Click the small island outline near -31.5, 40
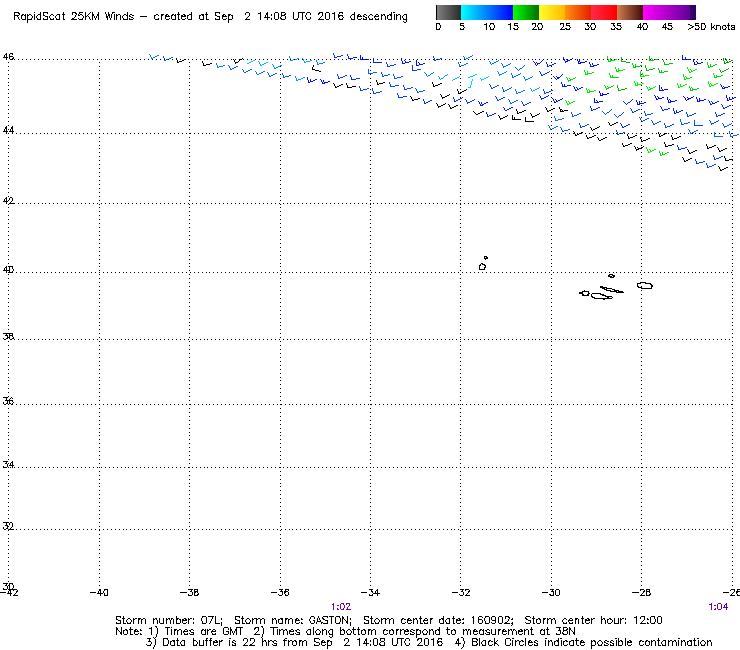Screen dimensions: 740x650 click(482, 267)
